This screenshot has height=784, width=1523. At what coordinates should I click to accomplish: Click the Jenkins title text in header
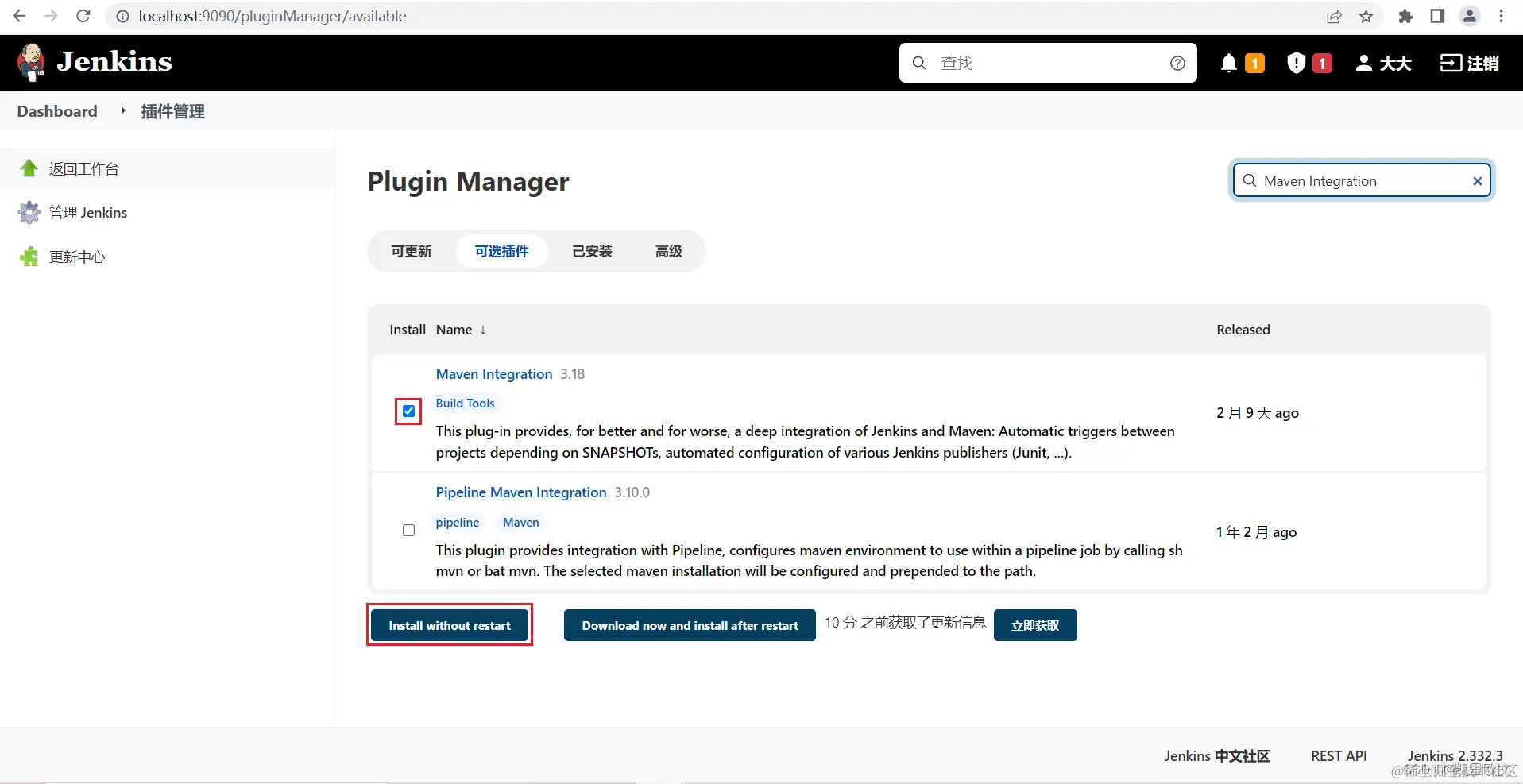[114, 62]
